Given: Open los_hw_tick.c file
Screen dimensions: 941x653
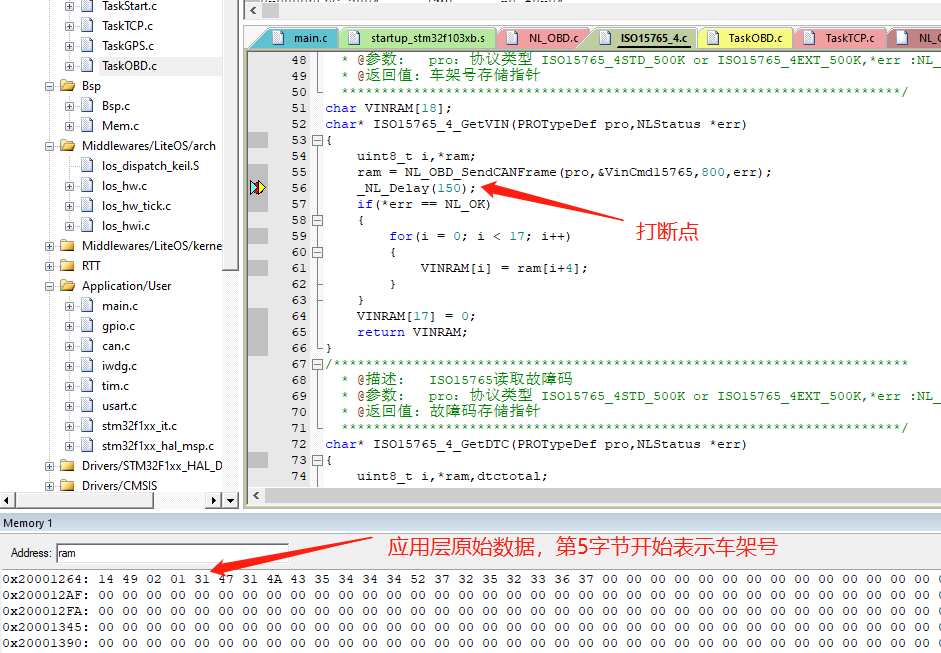Looking at the screenshot, I should [x=136, y=206].
